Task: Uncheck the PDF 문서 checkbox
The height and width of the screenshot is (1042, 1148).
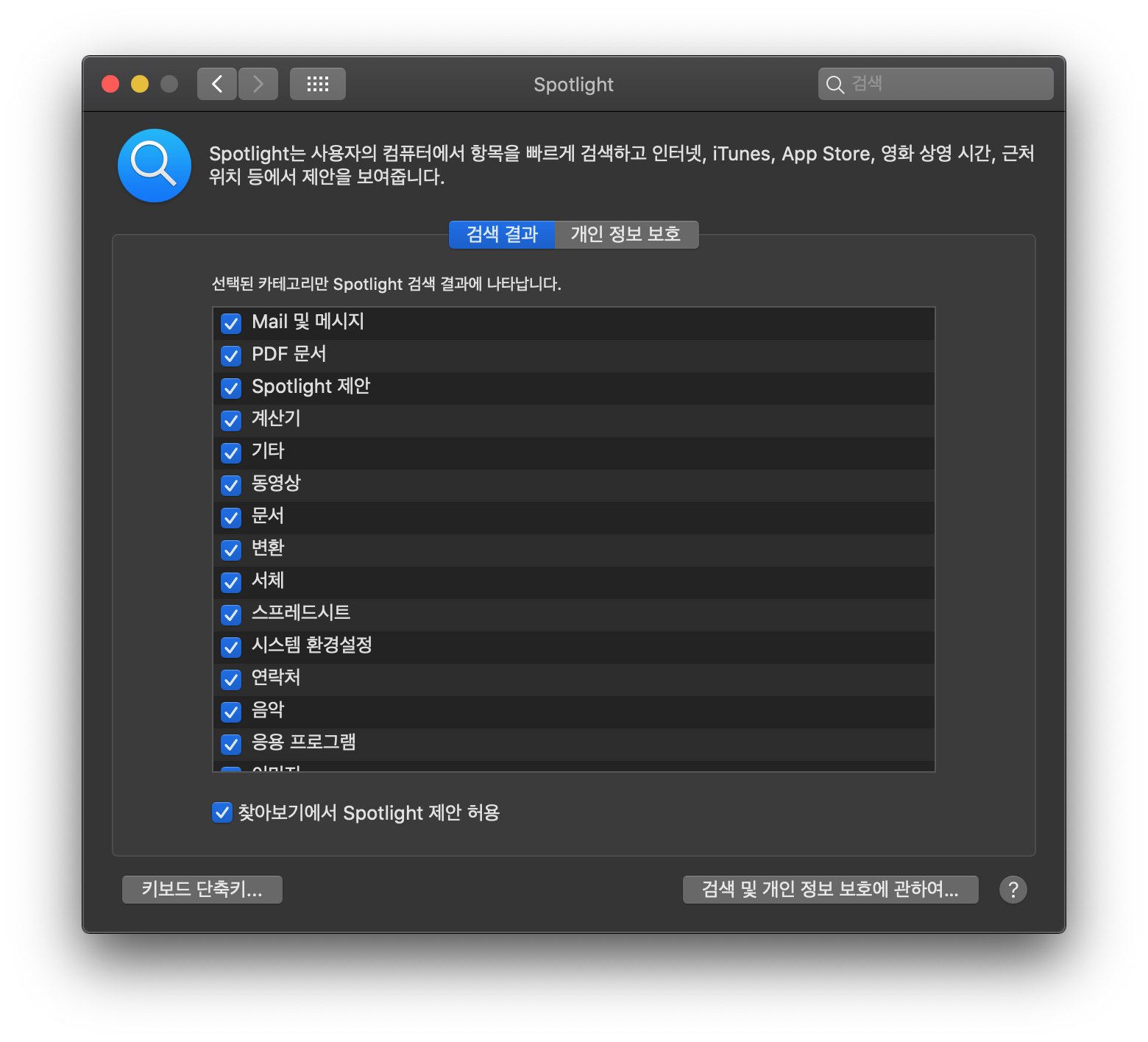Action: pyautogui.click(x=231, y=355)
